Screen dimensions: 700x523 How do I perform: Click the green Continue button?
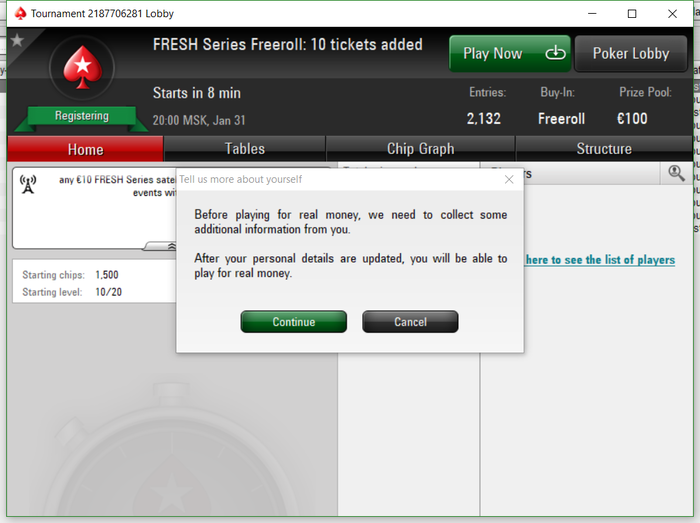(294, 322)
